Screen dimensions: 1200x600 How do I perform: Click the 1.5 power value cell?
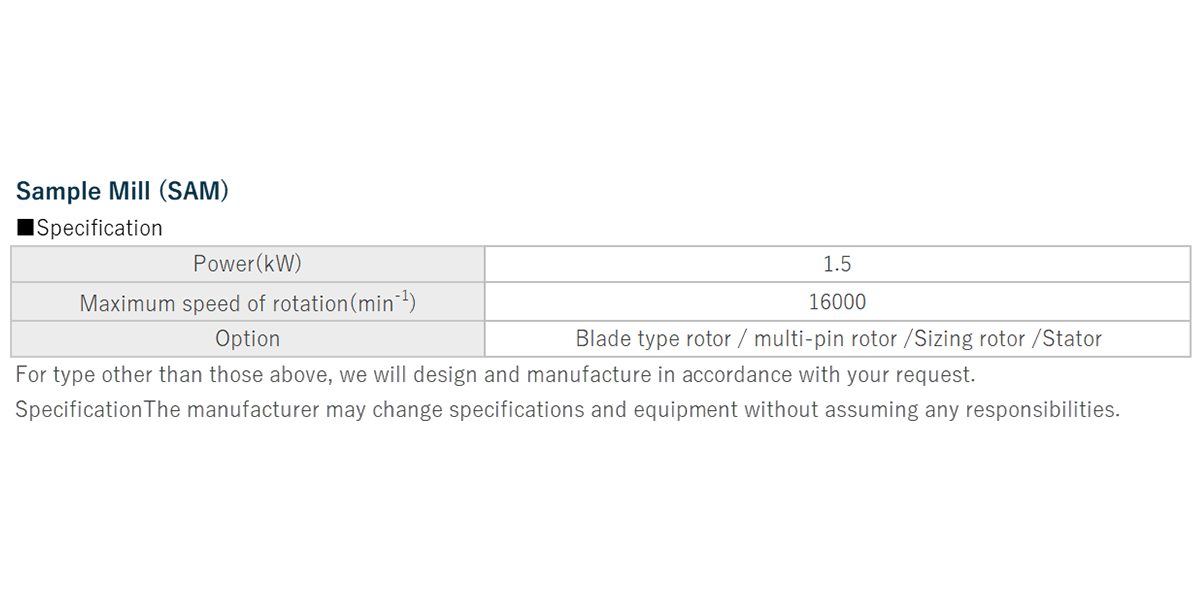(837, 264)
